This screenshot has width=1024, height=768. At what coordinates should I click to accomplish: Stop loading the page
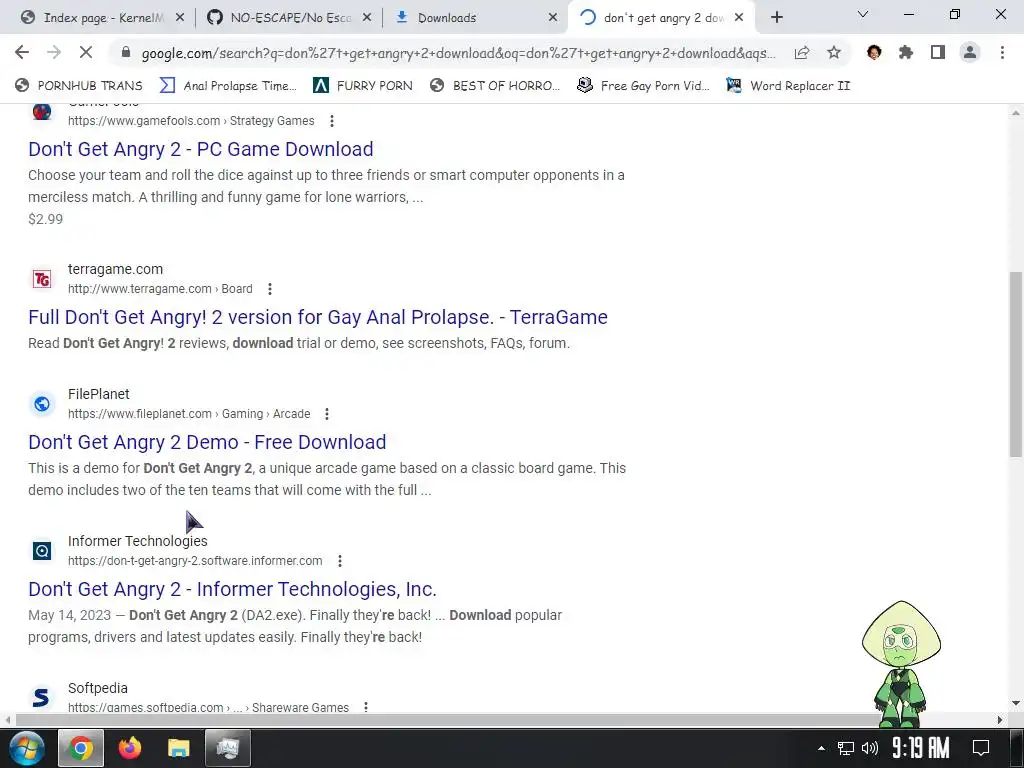tap(86, 52)
